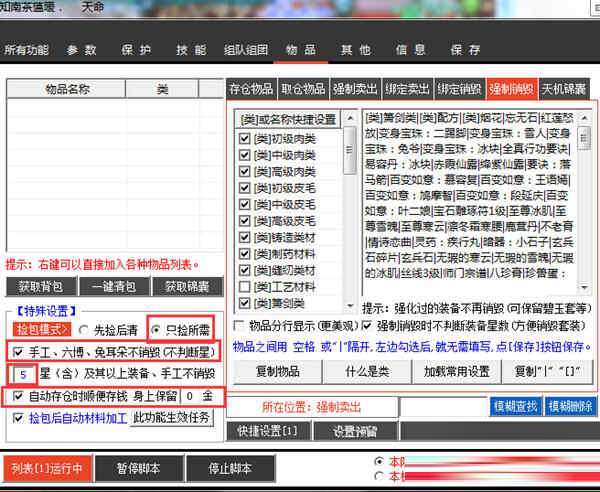Switch to the 参数 tab

click(x=81, y=50)
